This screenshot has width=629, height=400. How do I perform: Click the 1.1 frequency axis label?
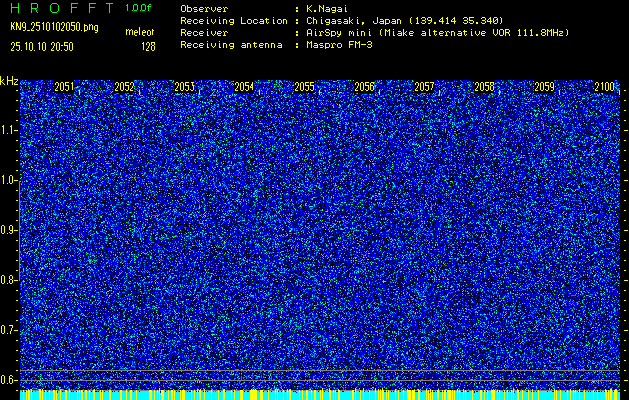pos(9,130)
